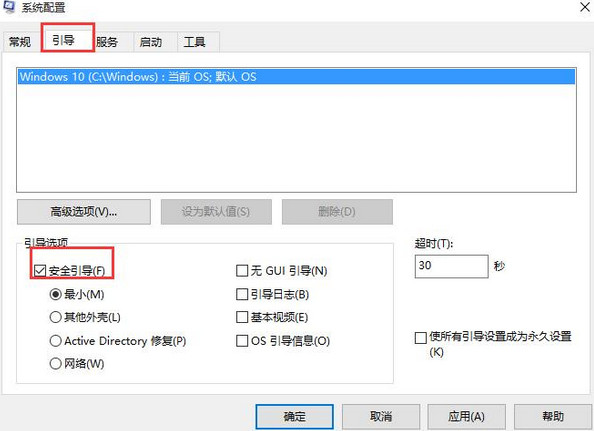
Task: Click the 取消 button
Action: click(381, 417)
